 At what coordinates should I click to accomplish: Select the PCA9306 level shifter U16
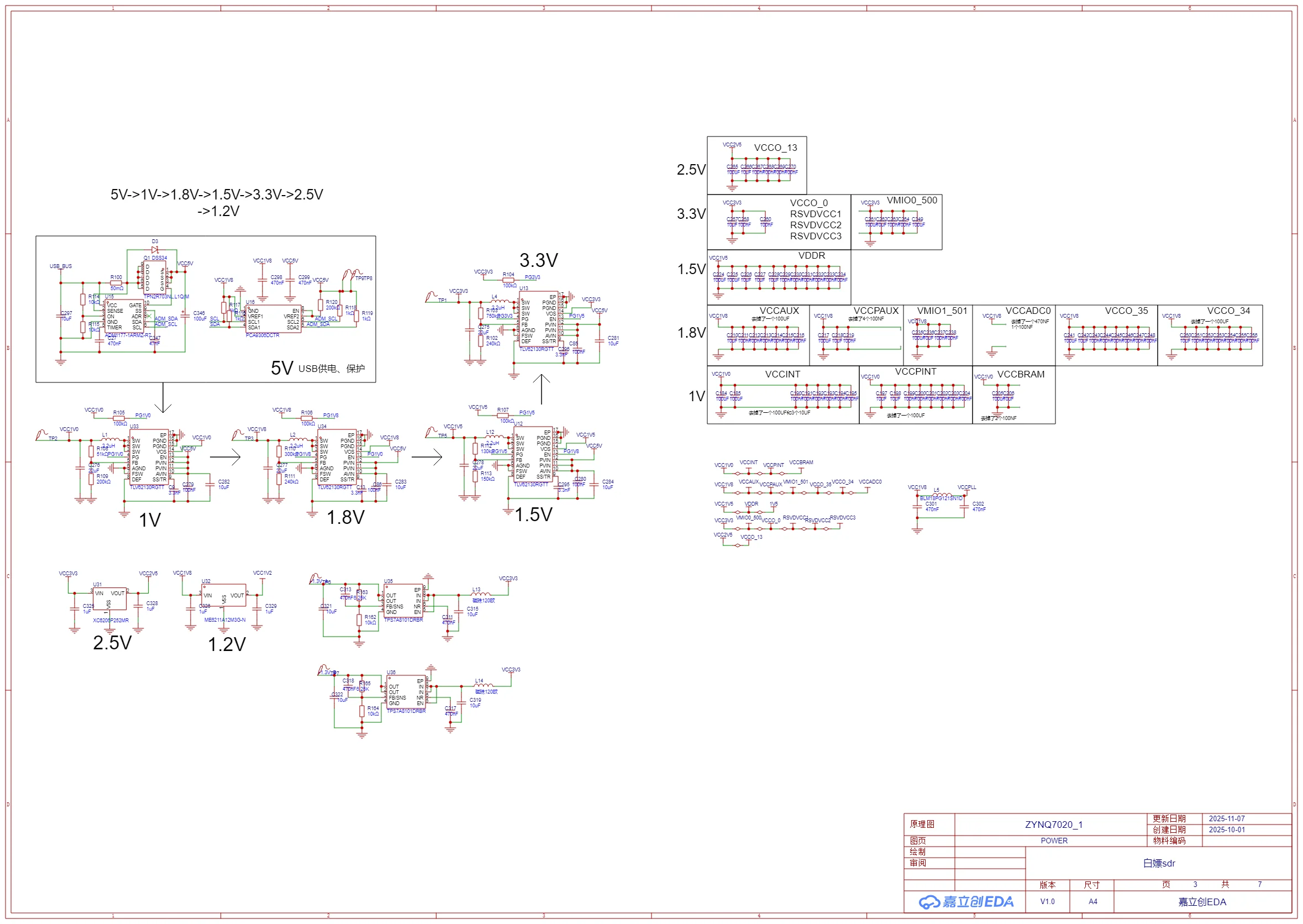[x=274, y=320]
